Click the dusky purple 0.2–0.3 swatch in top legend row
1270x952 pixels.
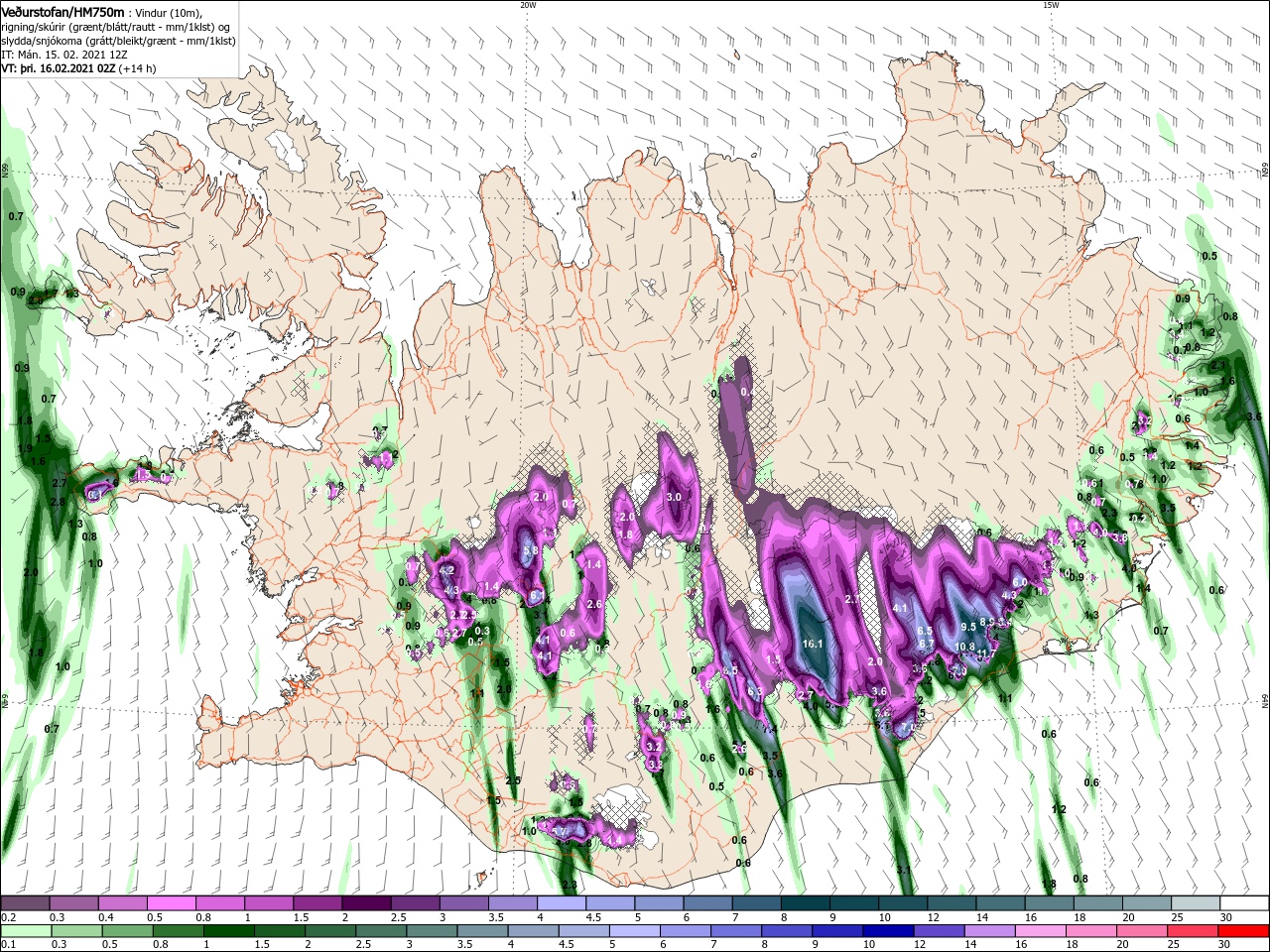click(25, 903)
